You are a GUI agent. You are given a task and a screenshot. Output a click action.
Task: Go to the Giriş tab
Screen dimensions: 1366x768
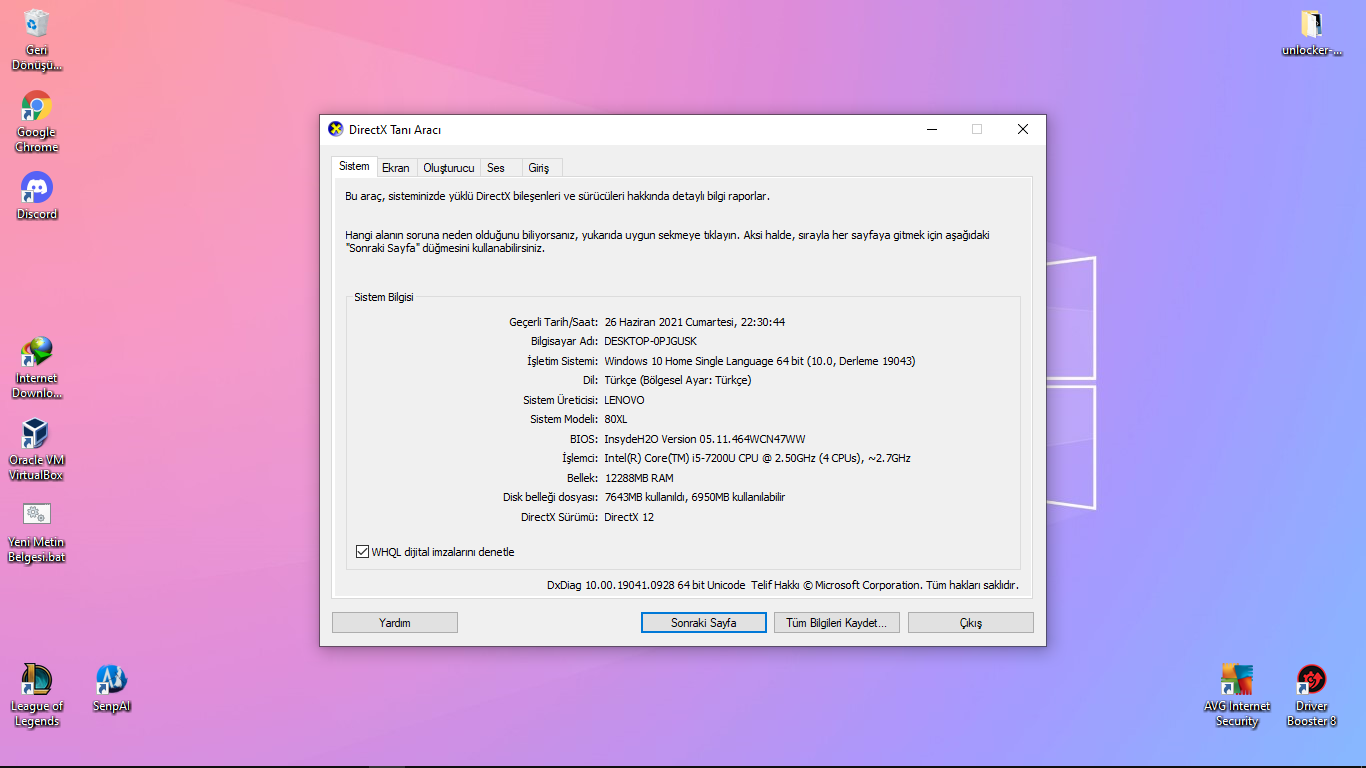click(539, 168)
